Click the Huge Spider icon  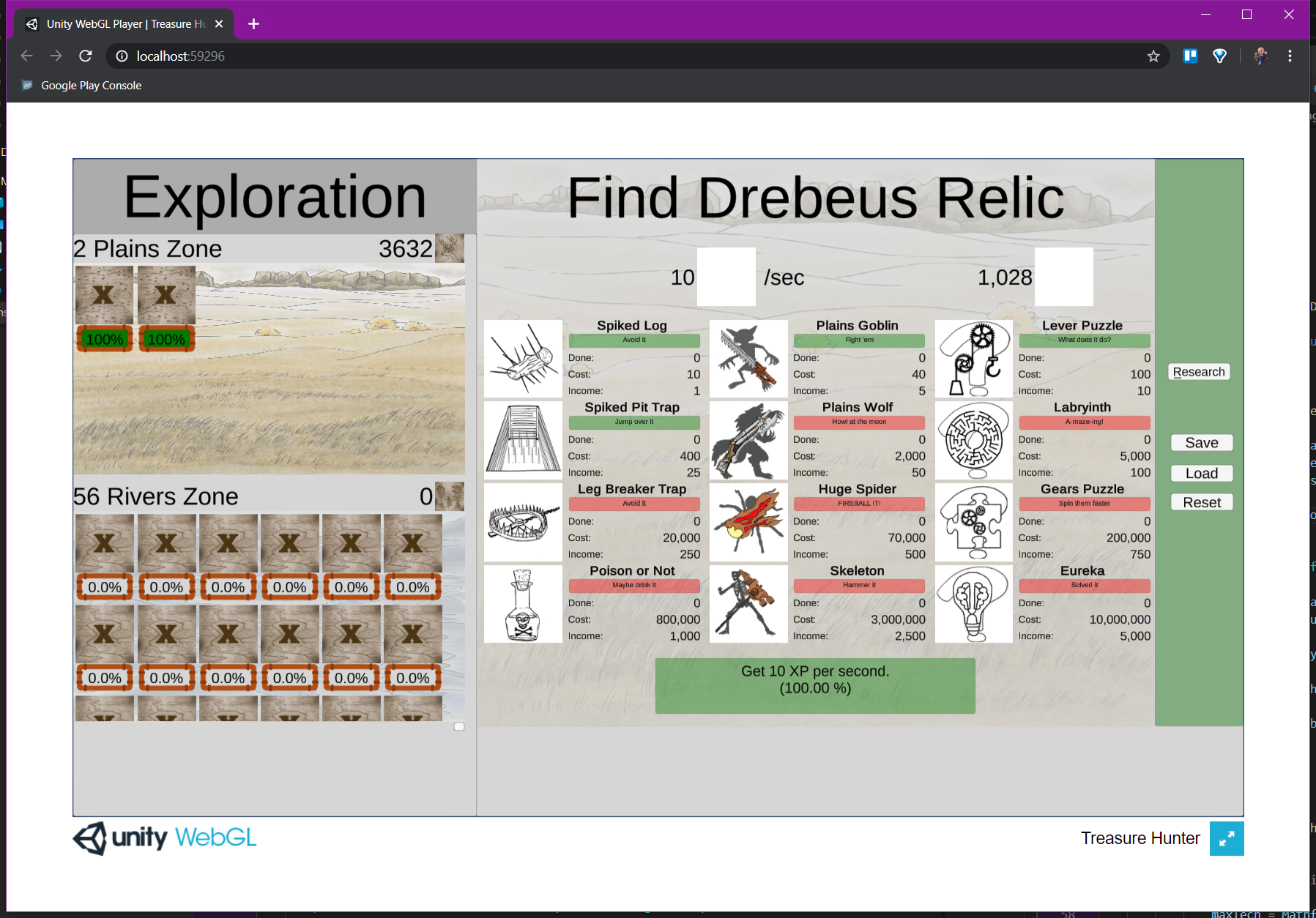tap(748, 523)
